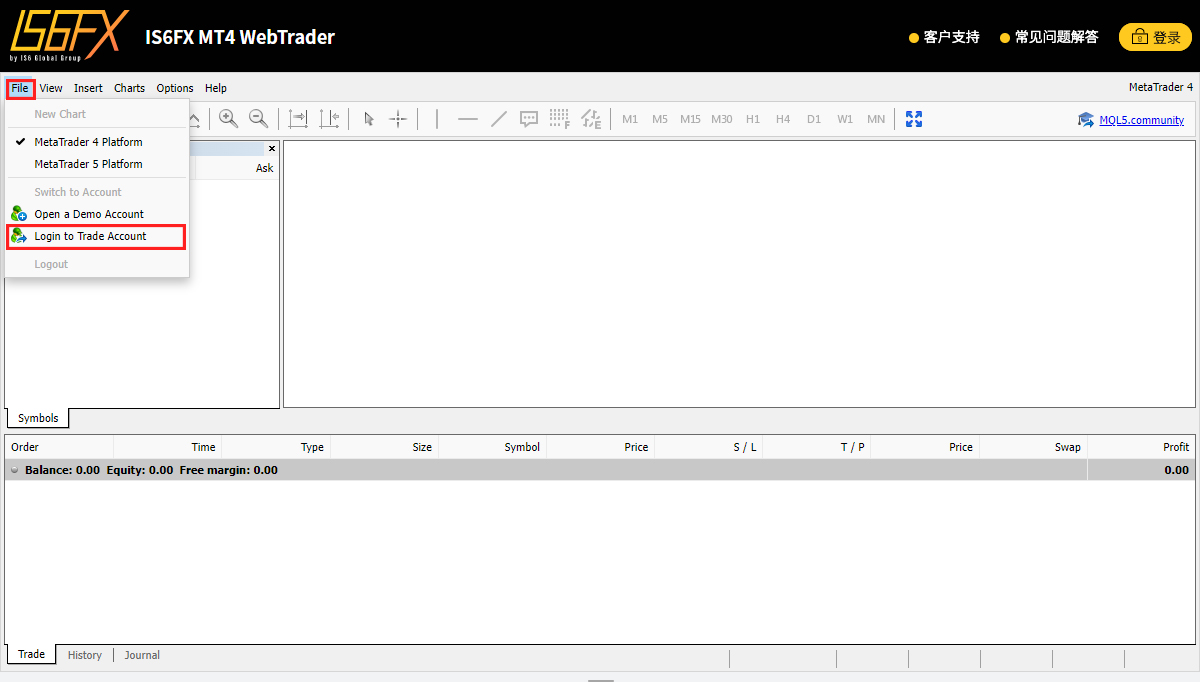Add a text label tool
The image size is (1200, 682).
point(529,119)
